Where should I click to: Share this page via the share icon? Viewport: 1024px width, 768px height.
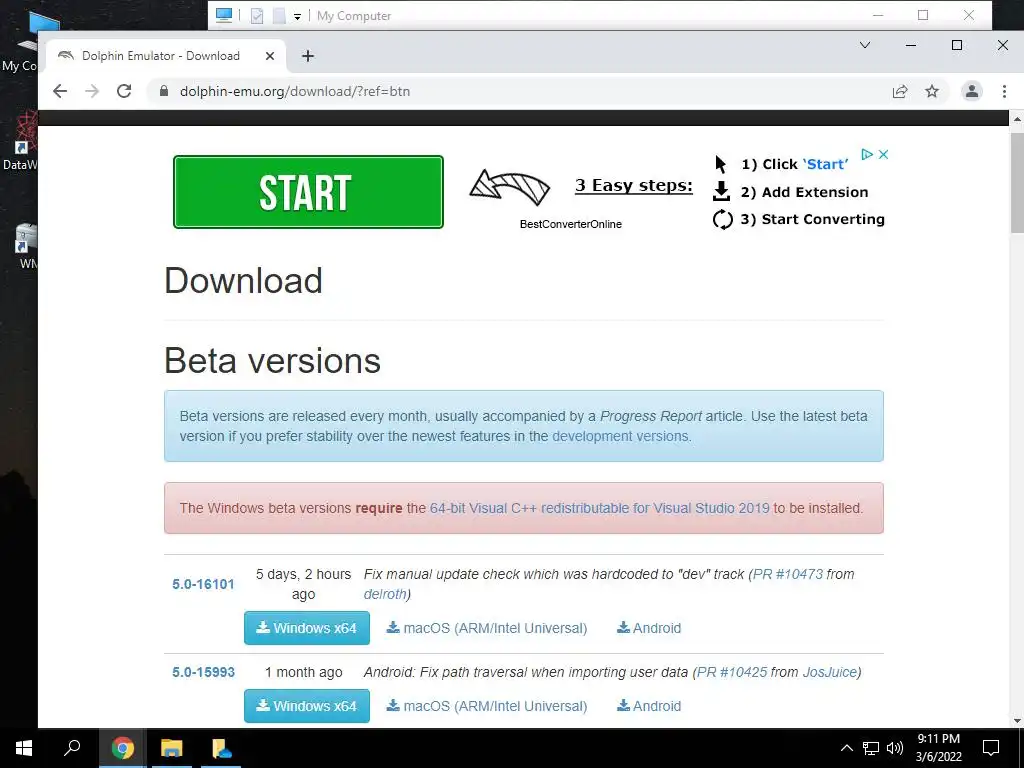click(900, 91)
